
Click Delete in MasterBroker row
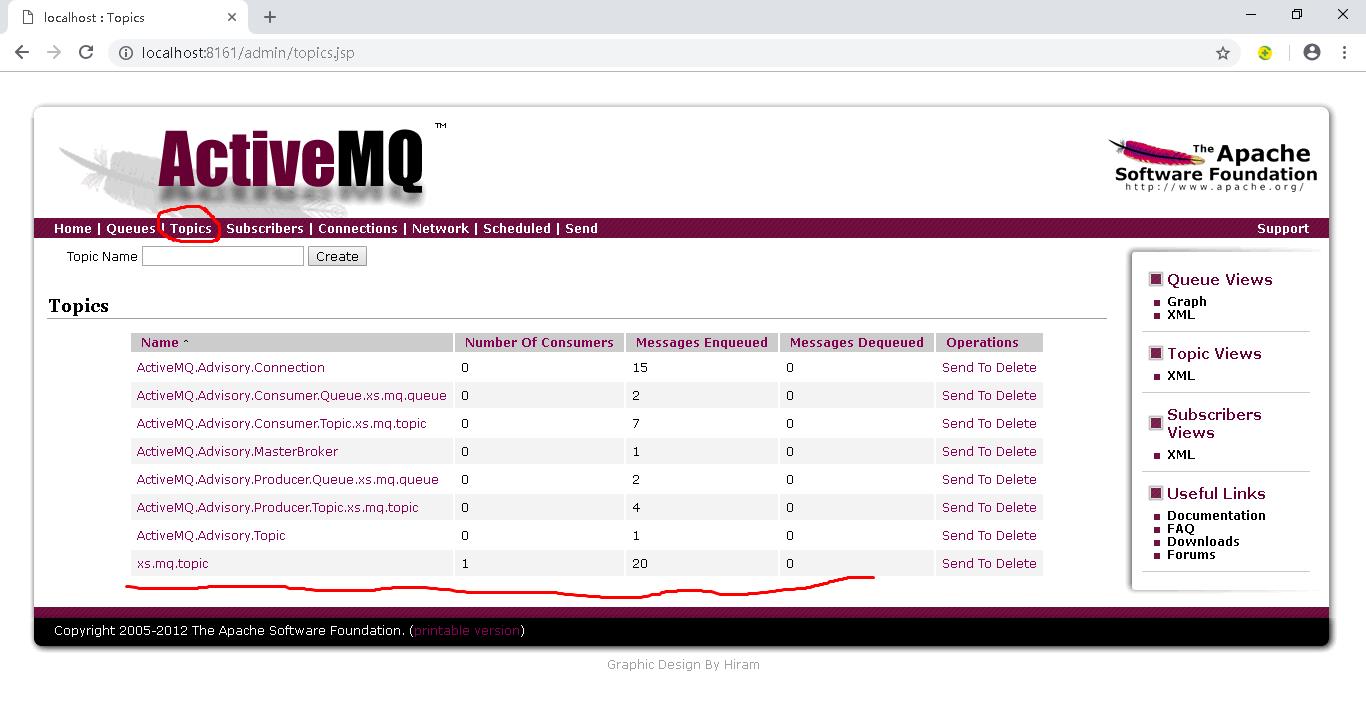[x=1016, y=451]
